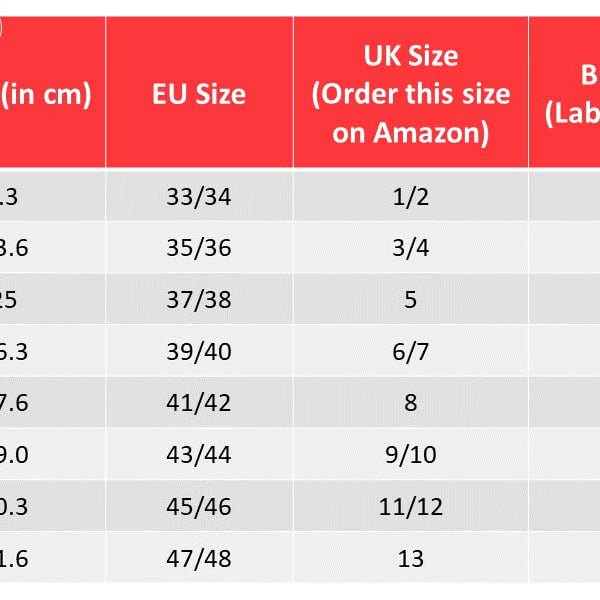This screenshot has width=600, height=600.
Task: Click the UK Size column header
Action: [x=410, y=94]
